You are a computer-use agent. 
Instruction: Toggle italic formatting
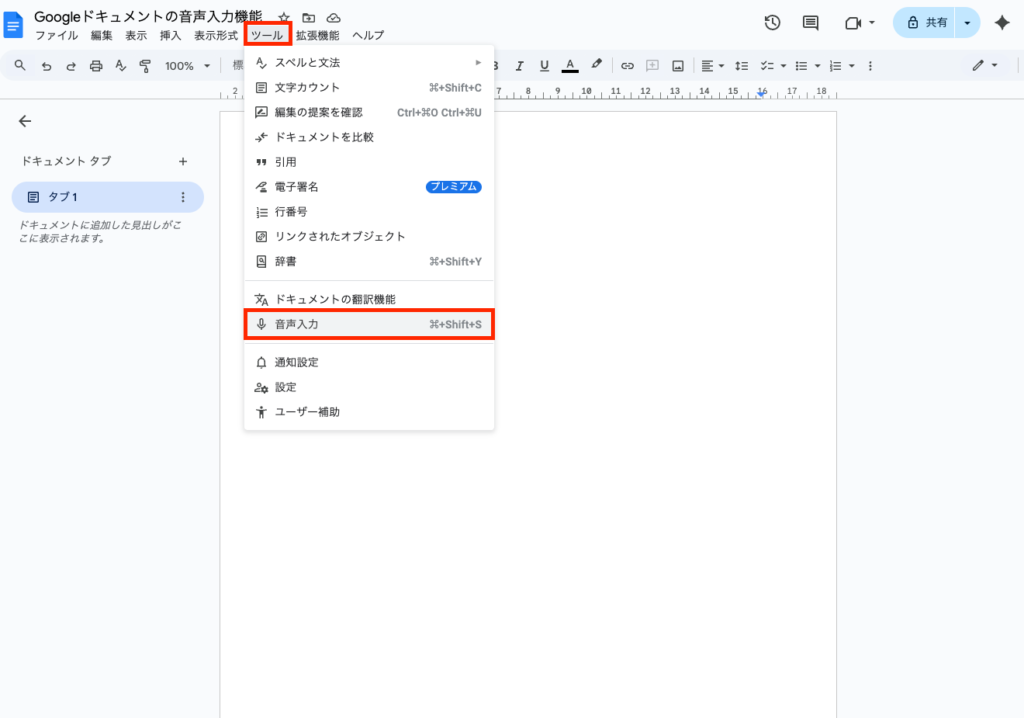520,66
